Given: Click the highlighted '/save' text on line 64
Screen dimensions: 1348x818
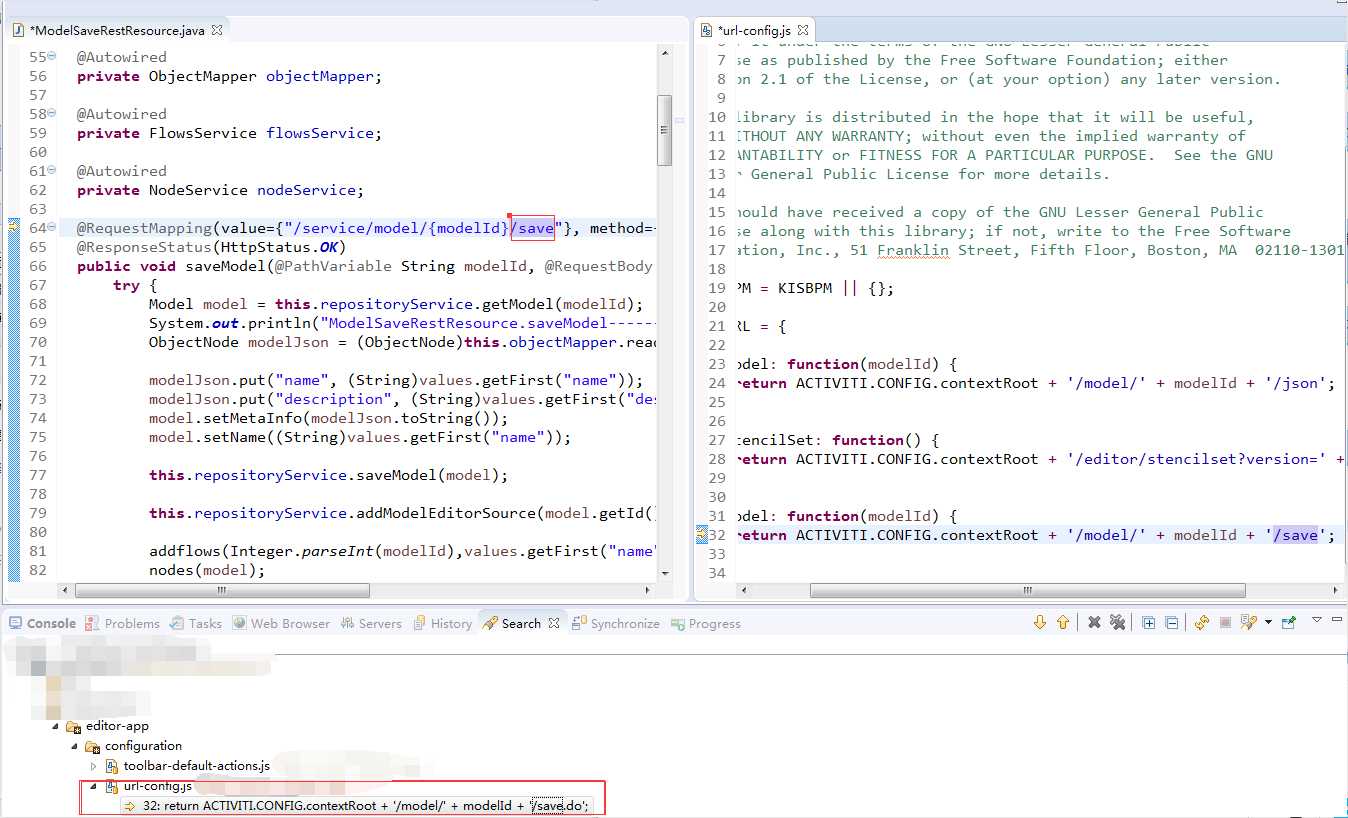Looking at the screenshot, I should (x=532, y=228).
